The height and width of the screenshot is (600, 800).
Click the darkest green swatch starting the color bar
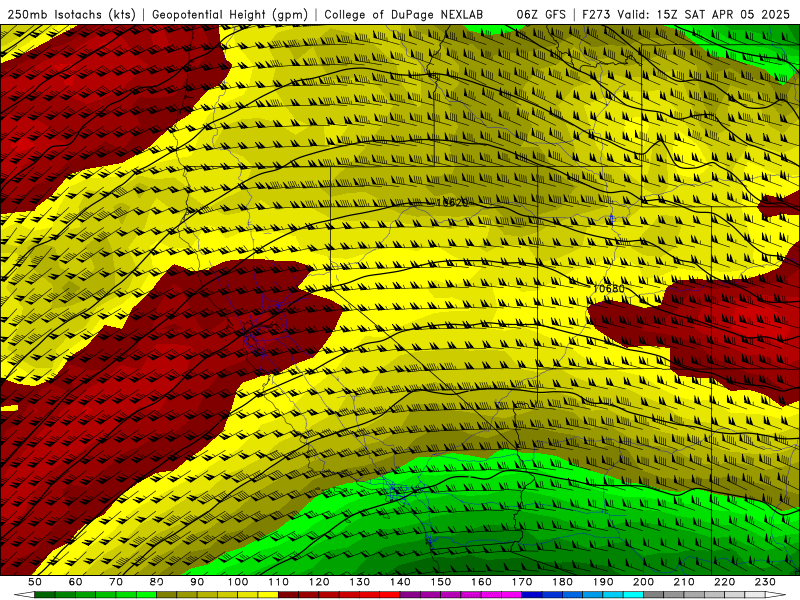[x=45, y=595]
